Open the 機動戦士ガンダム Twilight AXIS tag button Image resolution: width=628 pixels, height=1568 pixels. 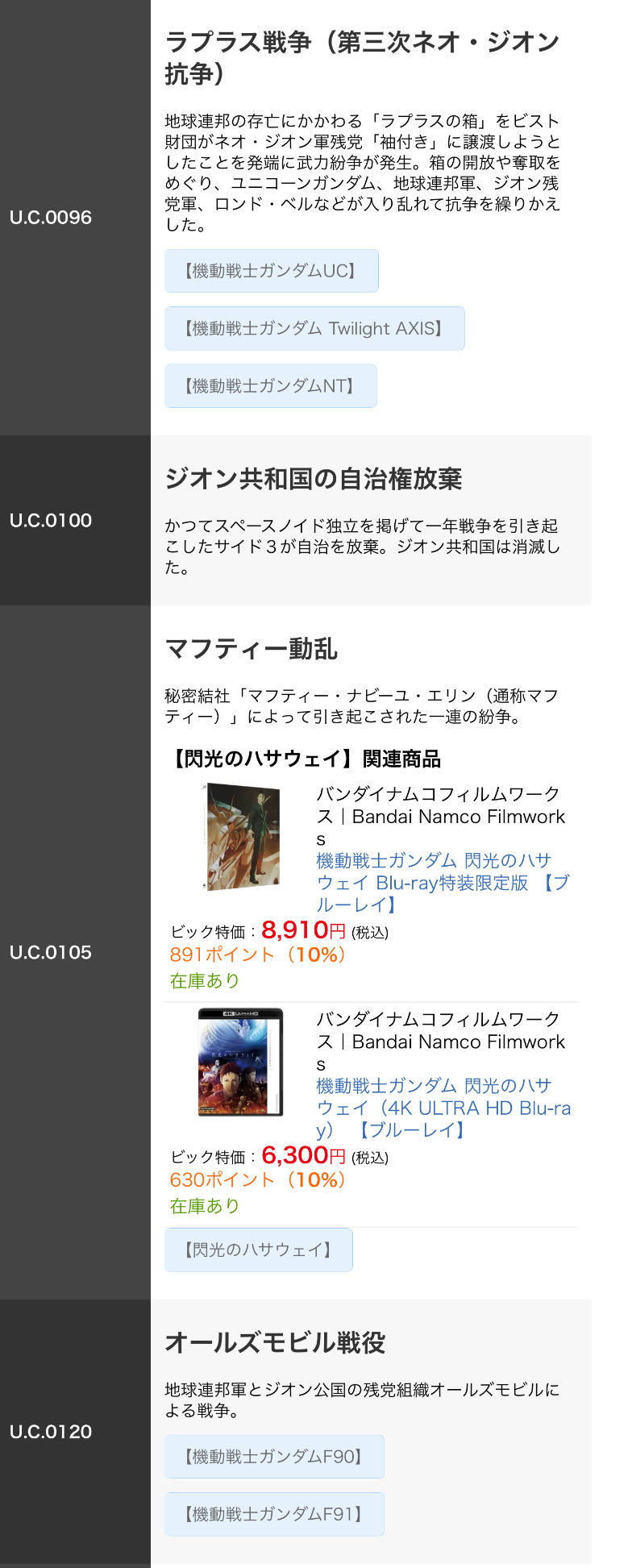[x=314, y=328]
